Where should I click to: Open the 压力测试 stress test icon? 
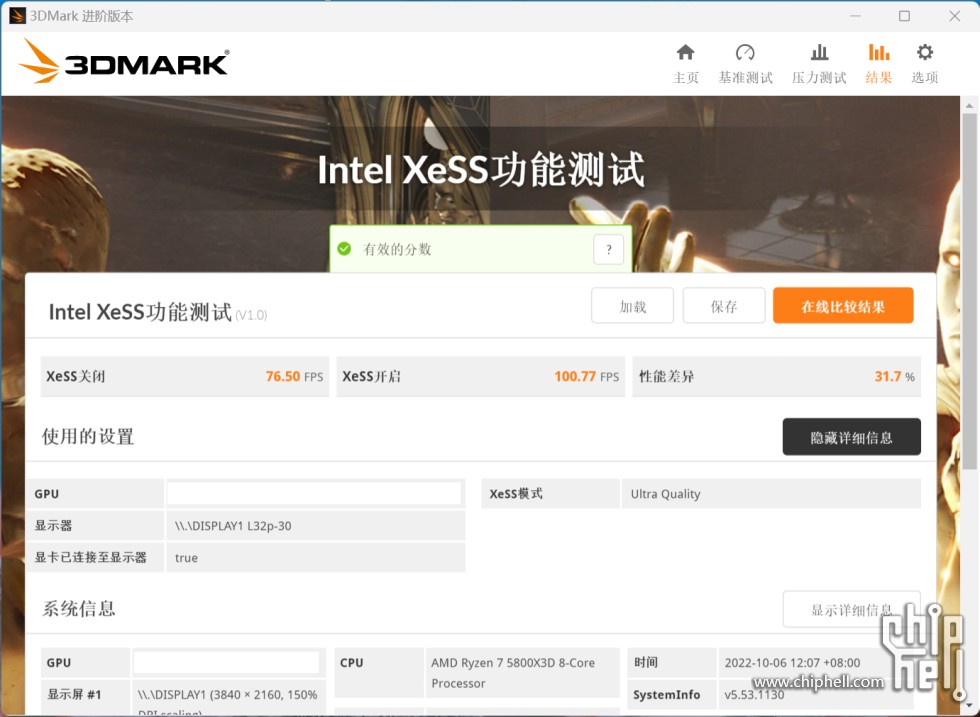[x=819, y=52]
